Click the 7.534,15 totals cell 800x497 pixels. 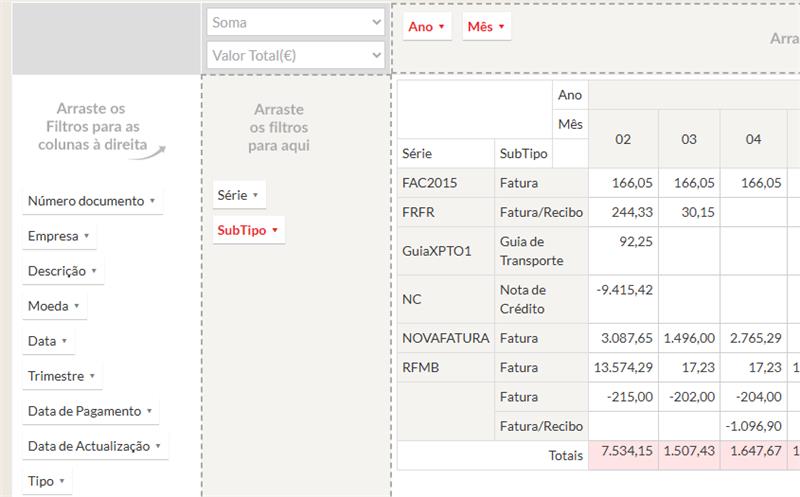(623, 455)
